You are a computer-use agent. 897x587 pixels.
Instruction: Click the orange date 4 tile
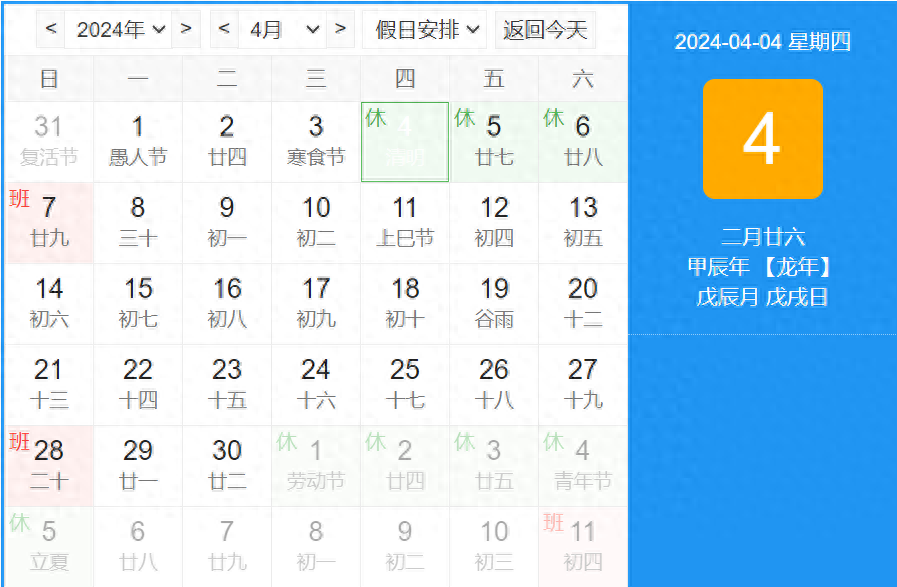point(762,139)
